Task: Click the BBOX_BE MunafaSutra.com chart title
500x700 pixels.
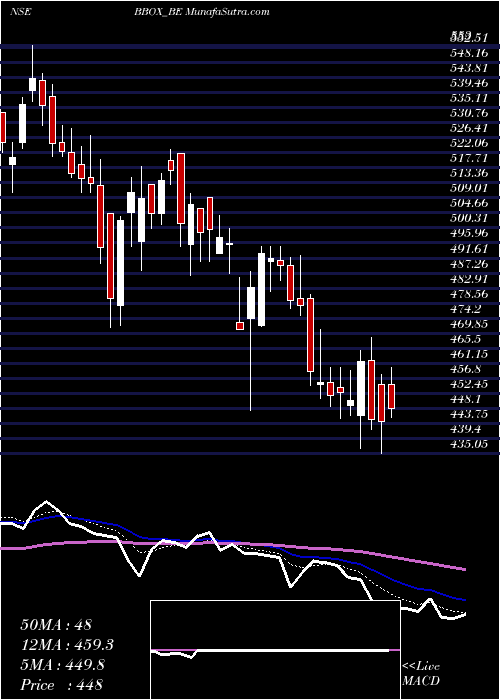Action: pyautogui.click(x=201, y=12)
